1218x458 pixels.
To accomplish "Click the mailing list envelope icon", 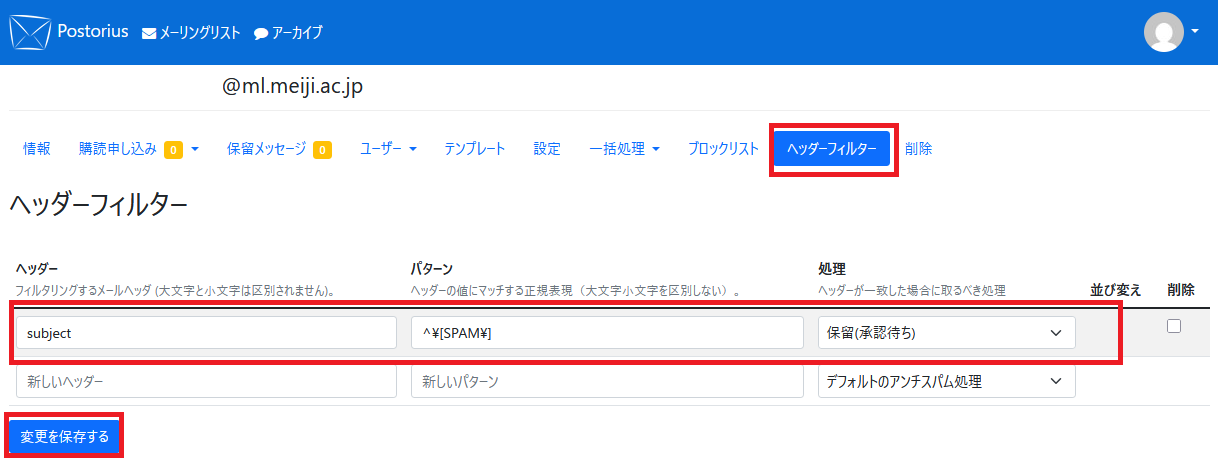I will pos(150,33).
